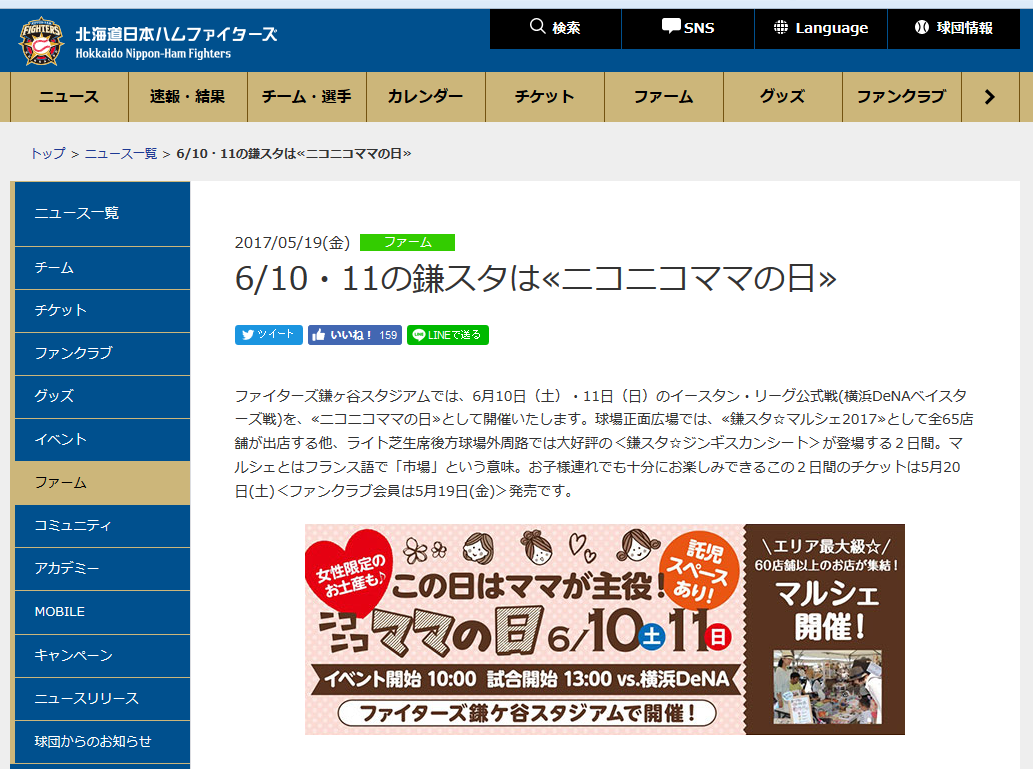The width and height of the screenshot is (1033, 769).
Task: Open 球団情報 baseball icon menu
Action: click(953, 28)
